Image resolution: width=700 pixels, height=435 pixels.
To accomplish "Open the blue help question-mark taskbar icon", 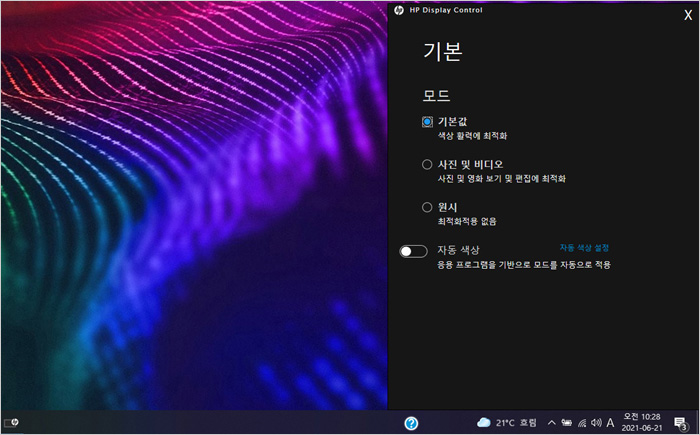I will [x=411, y=423].
